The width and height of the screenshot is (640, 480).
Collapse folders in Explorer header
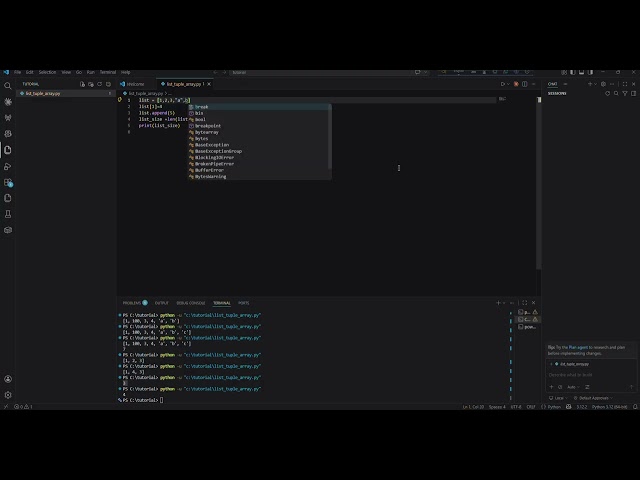[109, 84]
